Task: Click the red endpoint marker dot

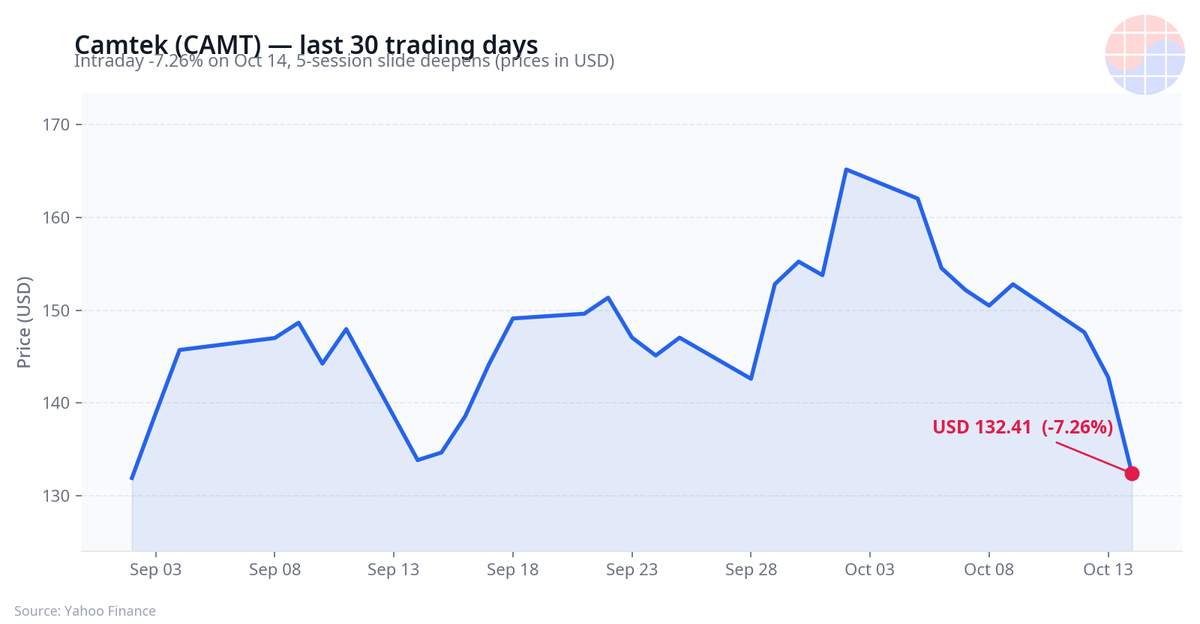Action: (1132, 474)
